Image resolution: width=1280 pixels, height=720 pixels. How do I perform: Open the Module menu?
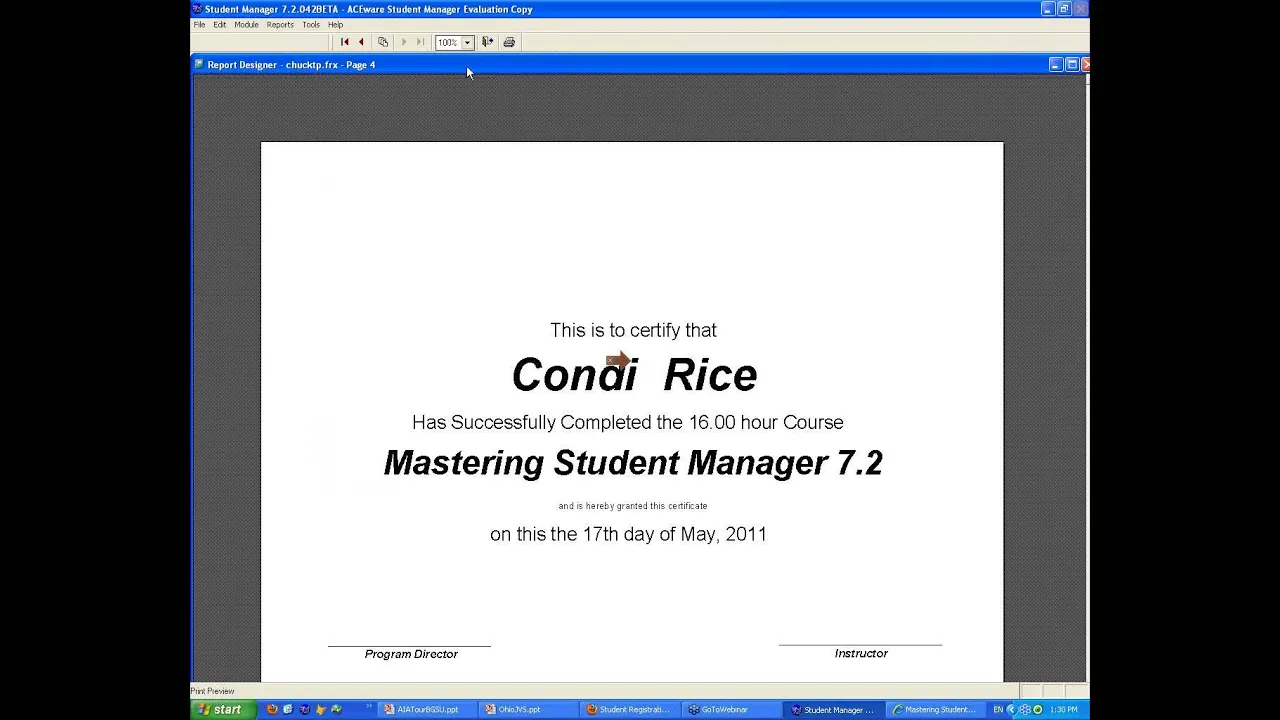pos(246,24)
